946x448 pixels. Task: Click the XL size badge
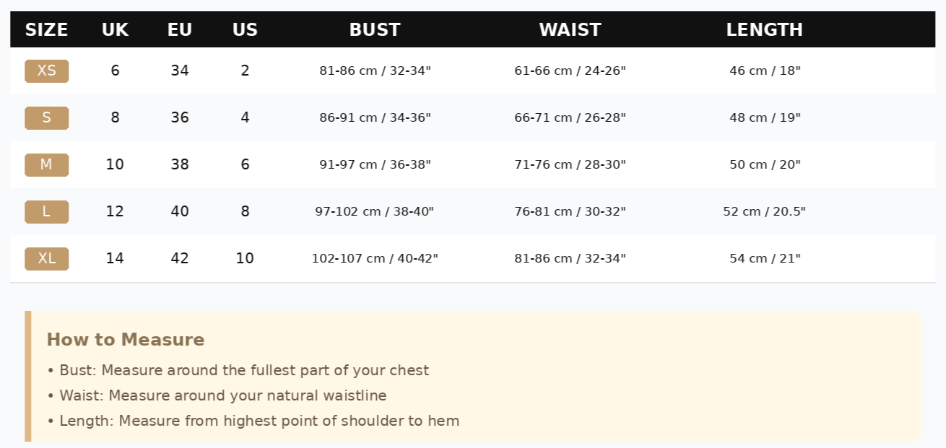click(46, 259)
